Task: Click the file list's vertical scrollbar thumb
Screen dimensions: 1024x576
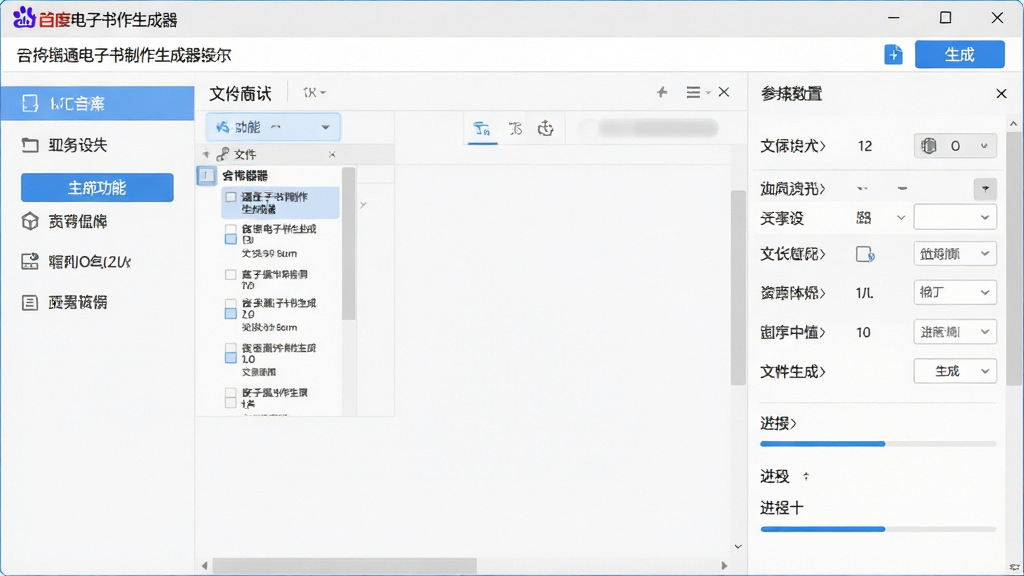Action: pyautogui.click(x=349, y=244)
